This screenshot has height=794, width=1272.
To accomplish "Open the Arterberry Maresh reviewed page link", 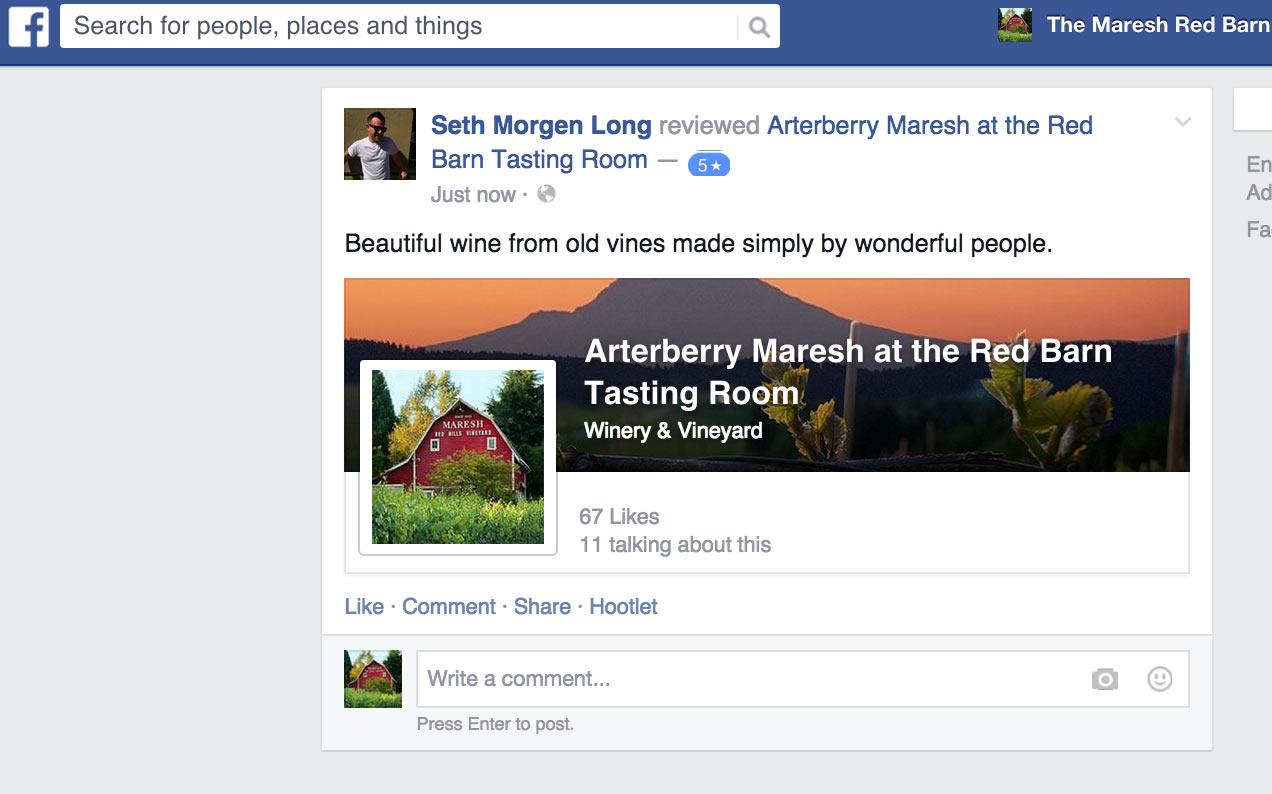I will tap(762, 142).
